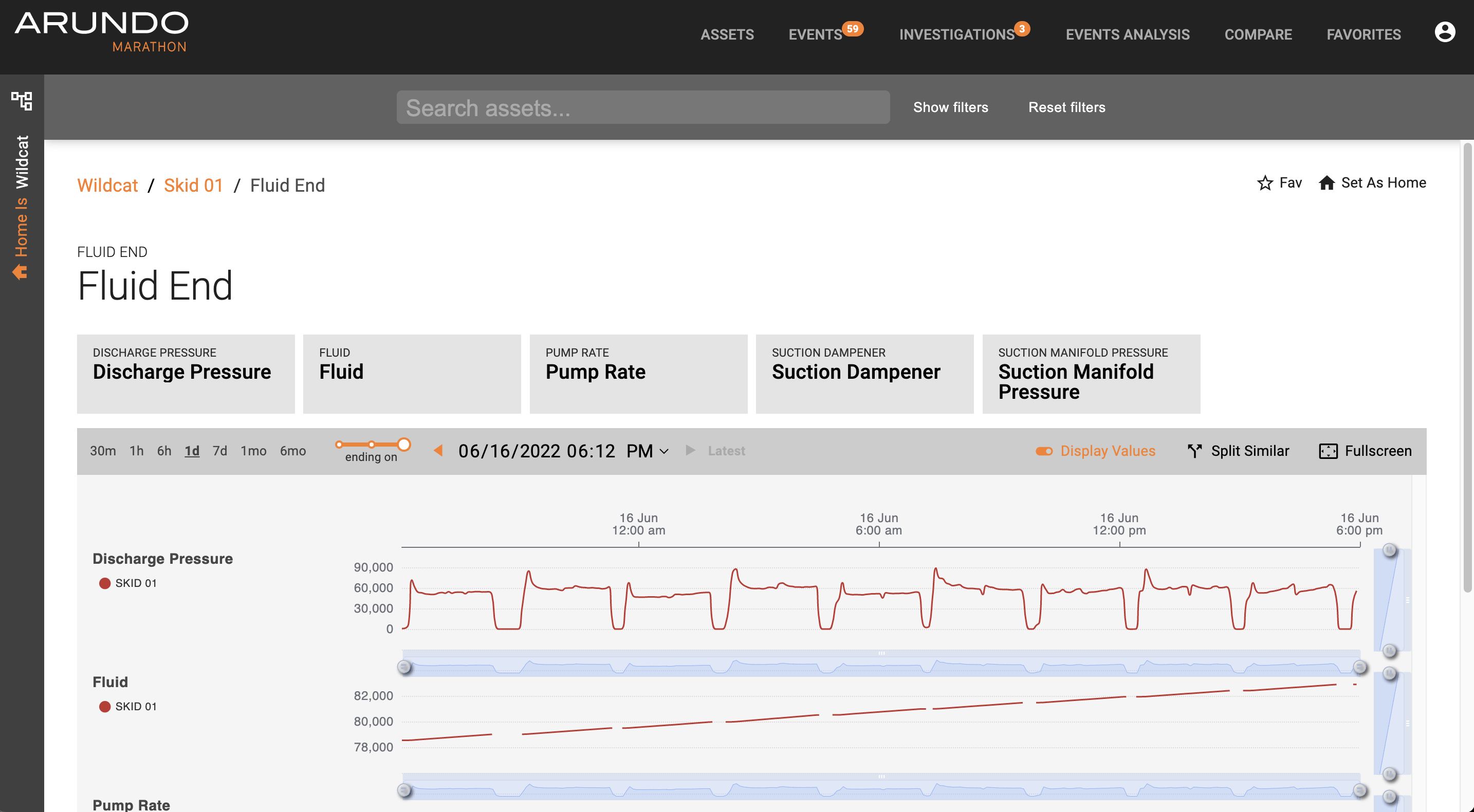Click the Fav star icon
Viewport: 1474px width, 812px height.
pyautogui.click(x=1265, y=183)
